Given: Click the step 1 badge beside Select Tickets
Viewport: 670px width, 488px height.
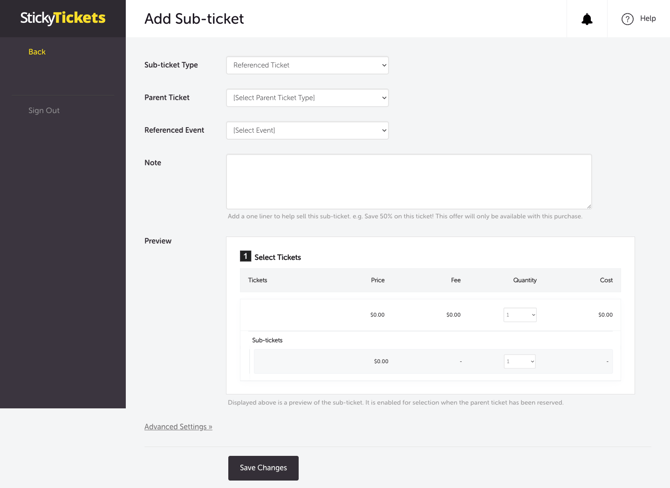Looking at the screenshot, I should pyautogui.click(x=245, y=256).
